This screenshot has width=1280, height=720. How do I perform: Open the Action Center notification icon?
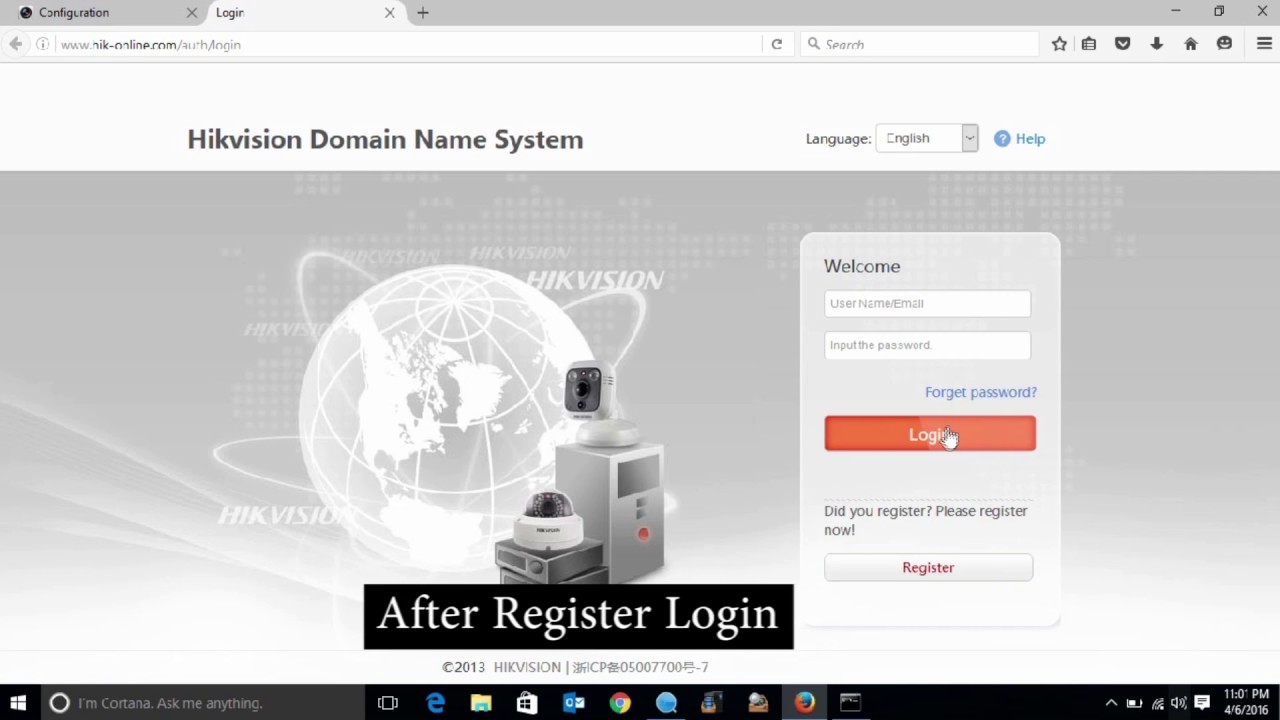[x=1202, y=703]
